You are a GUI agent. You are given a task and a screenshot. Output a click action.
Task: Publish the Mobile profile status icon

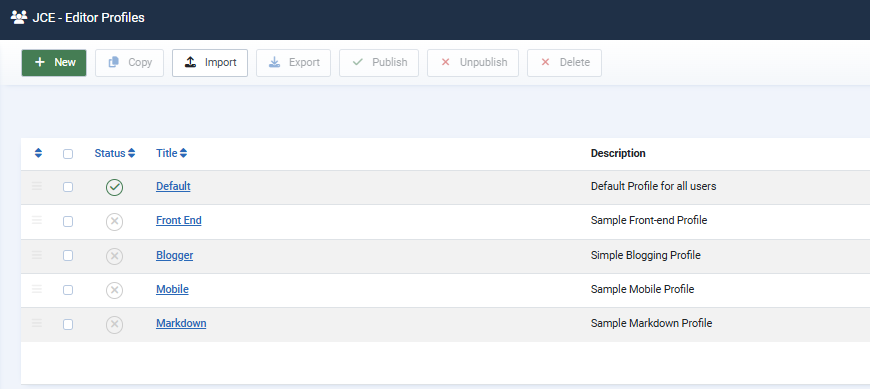114,290
